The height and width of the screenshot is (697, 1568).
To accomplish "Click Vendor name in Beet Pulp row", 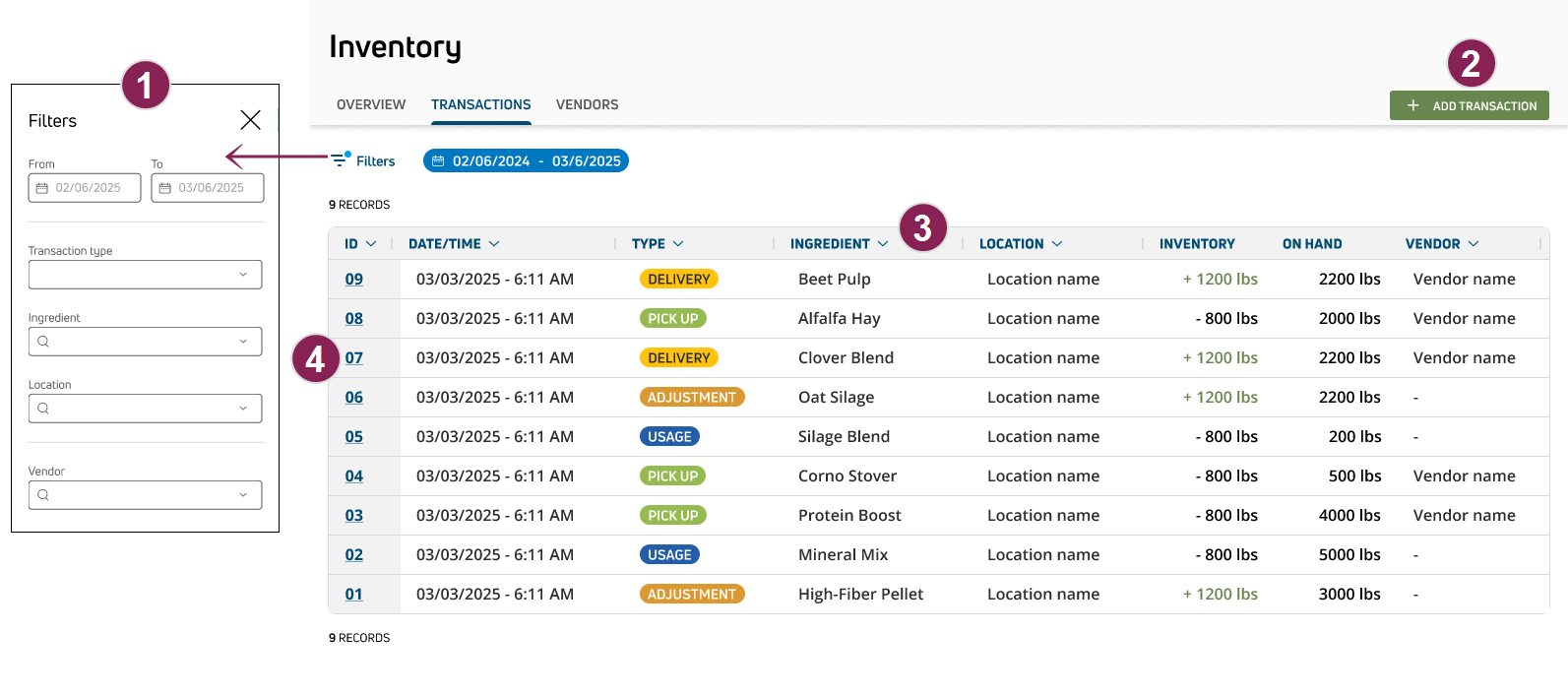I will click(1465, 280).
